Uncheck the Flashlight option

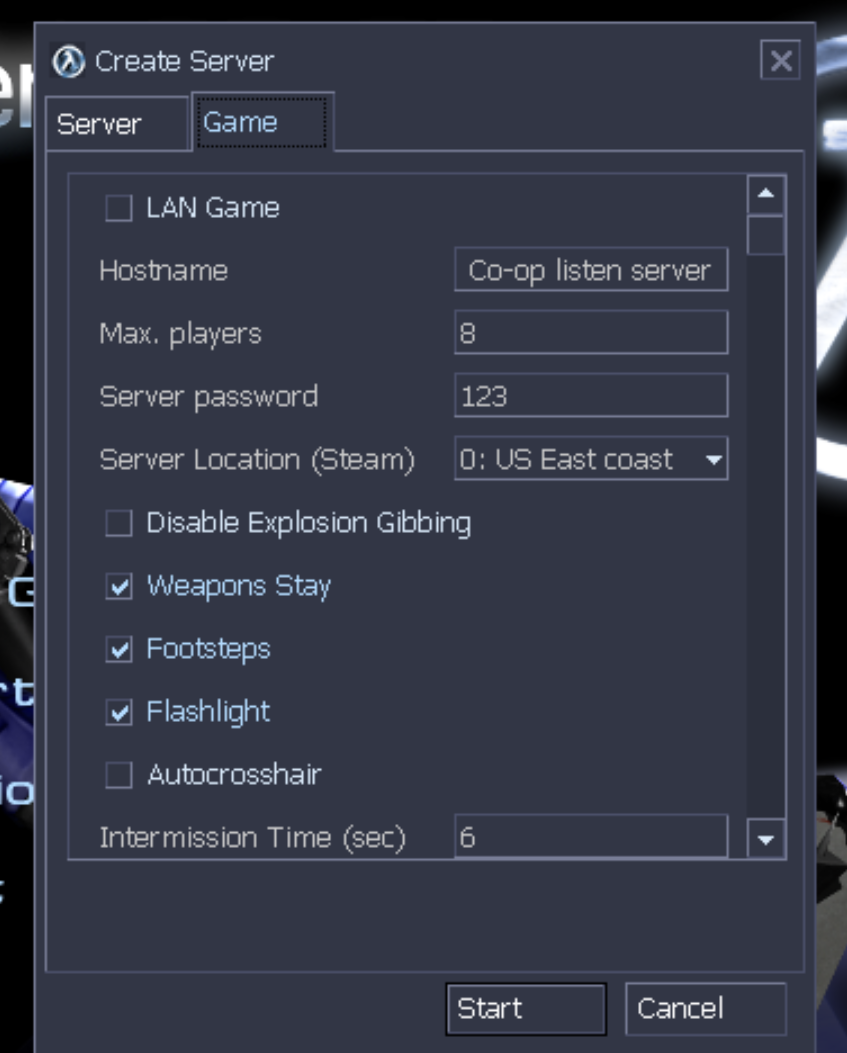click(x=119, y=712)
